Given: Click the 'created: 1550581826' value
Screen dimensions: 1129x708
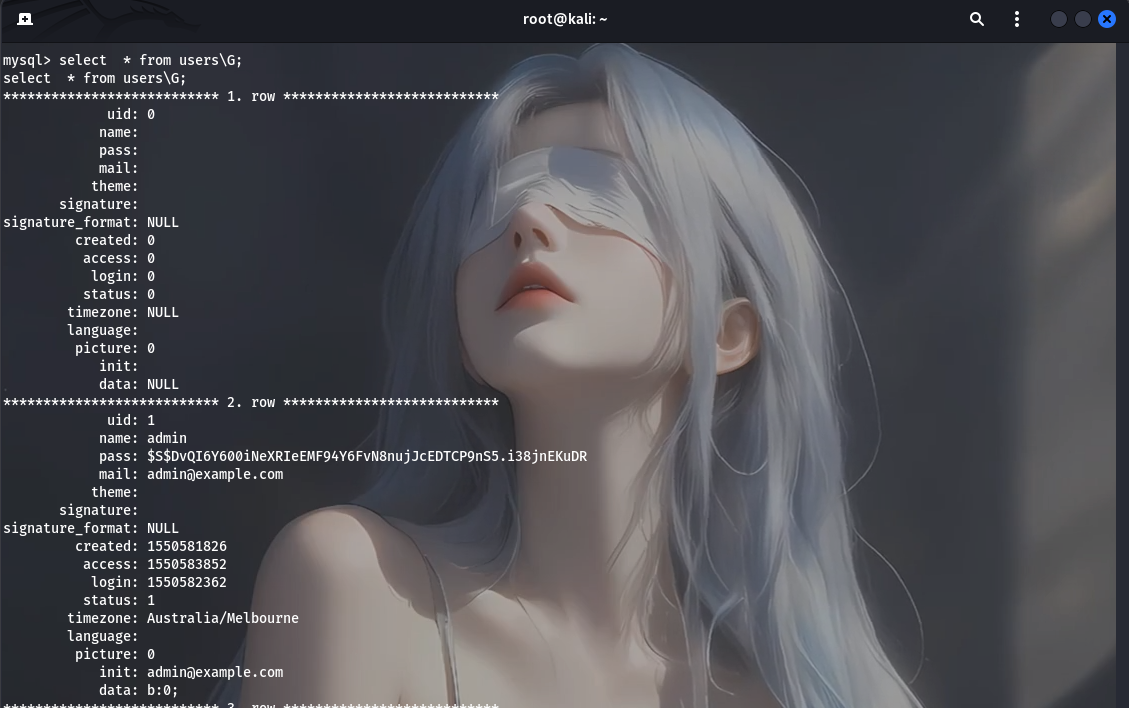Looking at the screenshot, I should click(186, 547).
